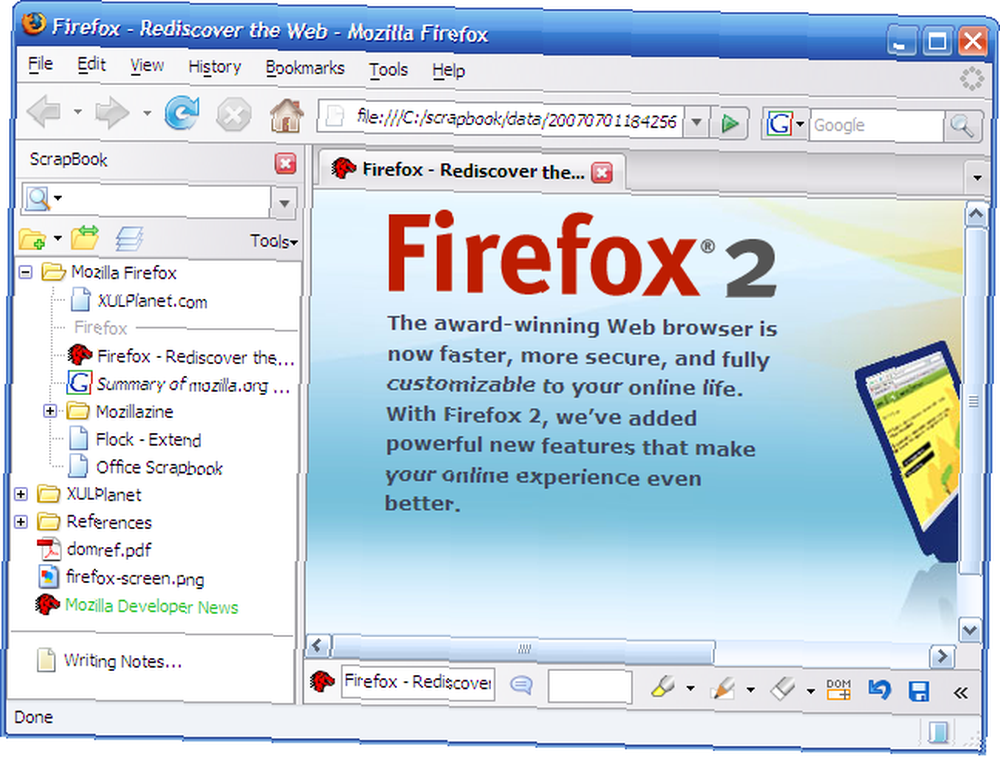The width and height of the screenshot is (1000, 757).
Task: Click the red icon in the edit toolbar
Action: [x=322, y=681]
